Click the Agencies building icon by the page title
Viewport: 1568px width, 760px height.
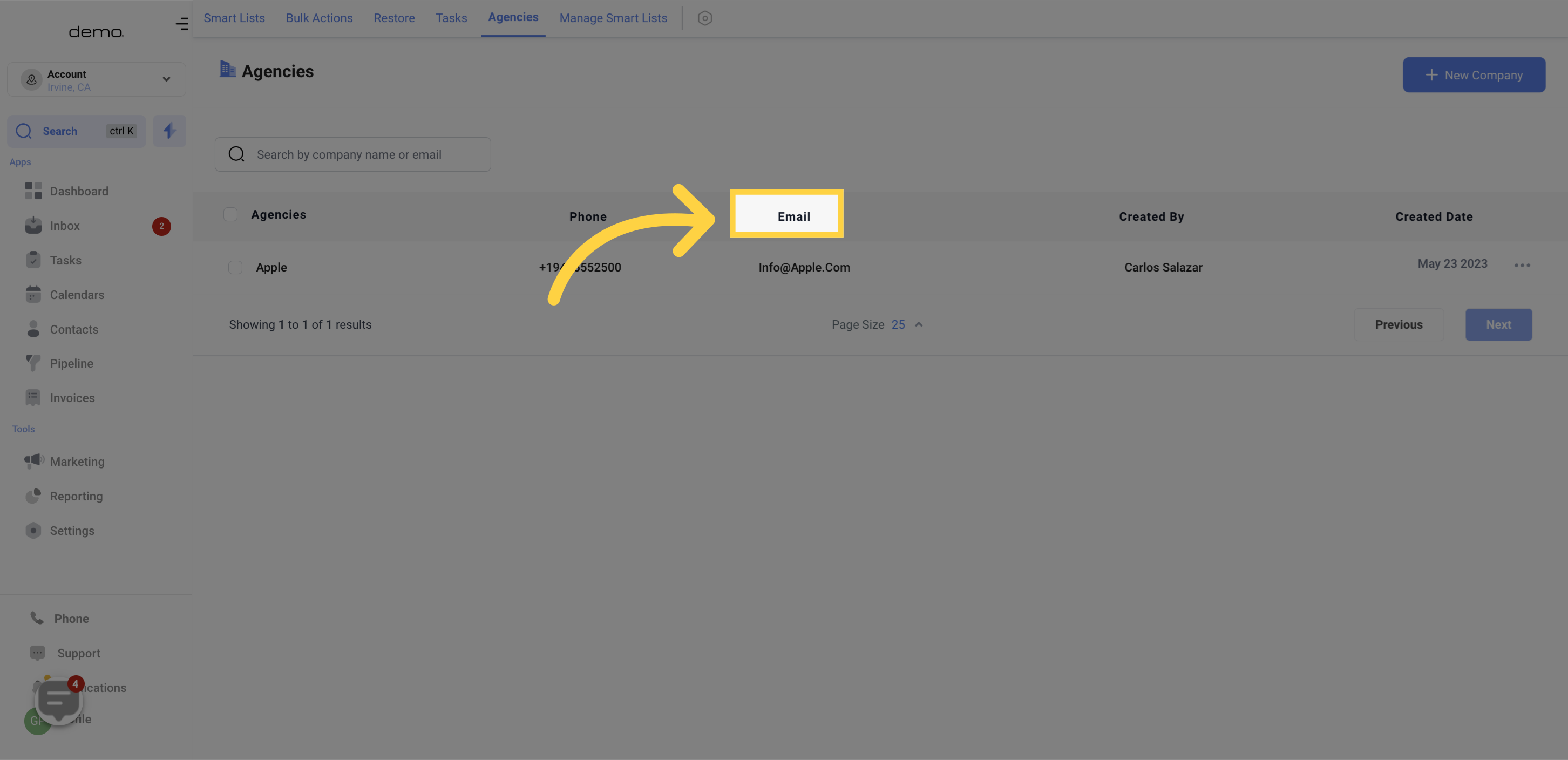click(228, 69)
